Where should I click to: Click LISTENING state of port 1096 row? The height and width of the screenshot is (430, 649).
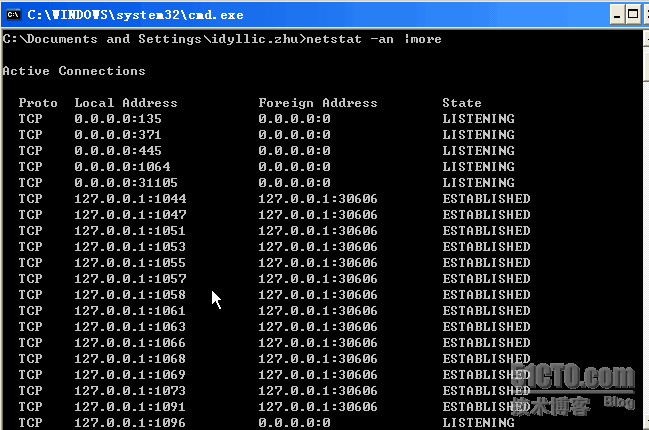tap(478, 423)
